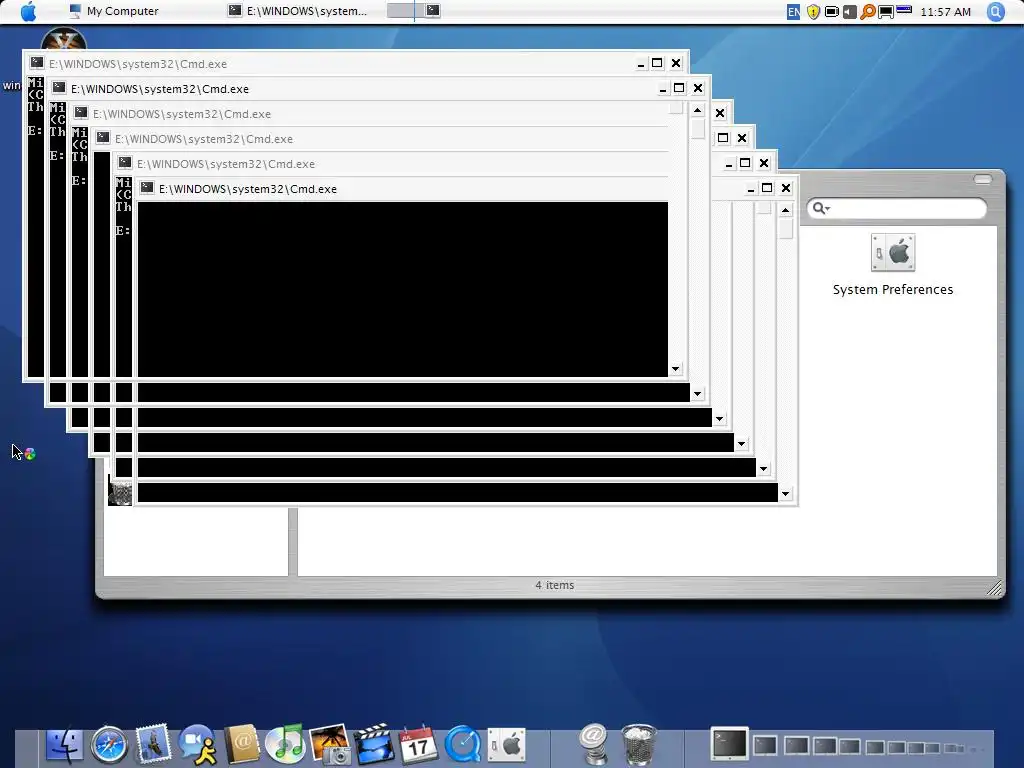
Task: Open System Preferences from the dock
Action: 507,745
